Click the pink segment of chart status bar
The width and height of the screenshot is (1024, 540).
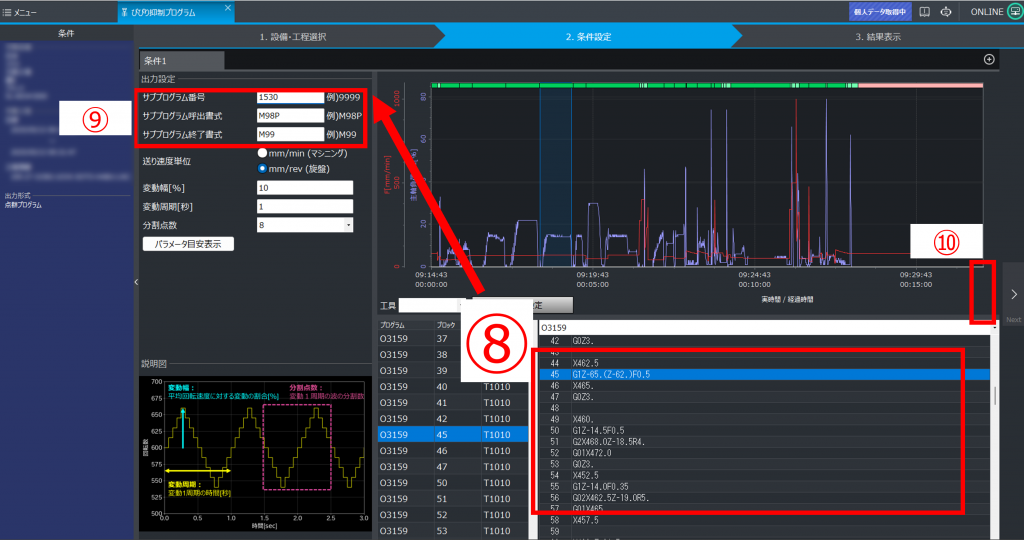(920, 85)
